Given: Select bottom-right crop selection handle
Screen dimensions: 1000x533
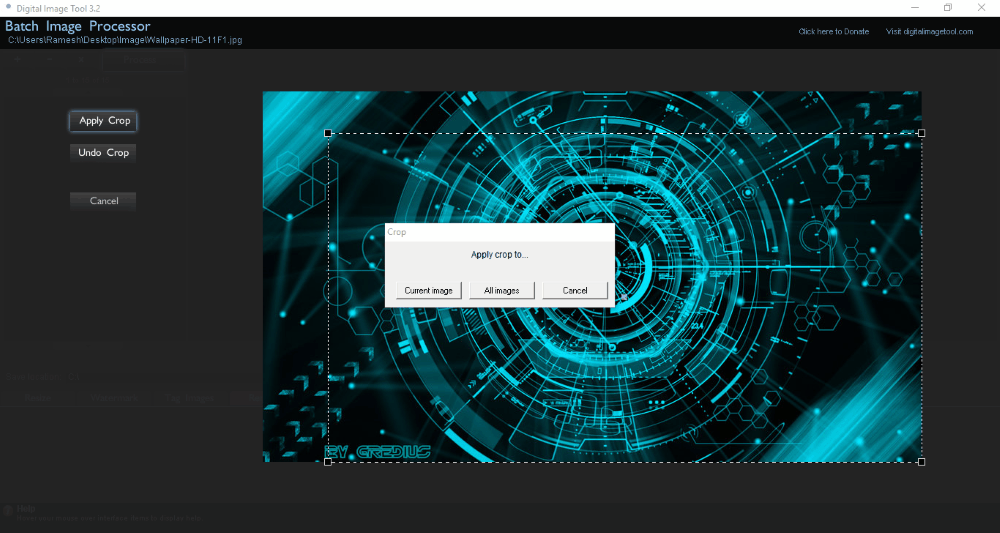Looking at the screenshot, I should click(922, 462).
